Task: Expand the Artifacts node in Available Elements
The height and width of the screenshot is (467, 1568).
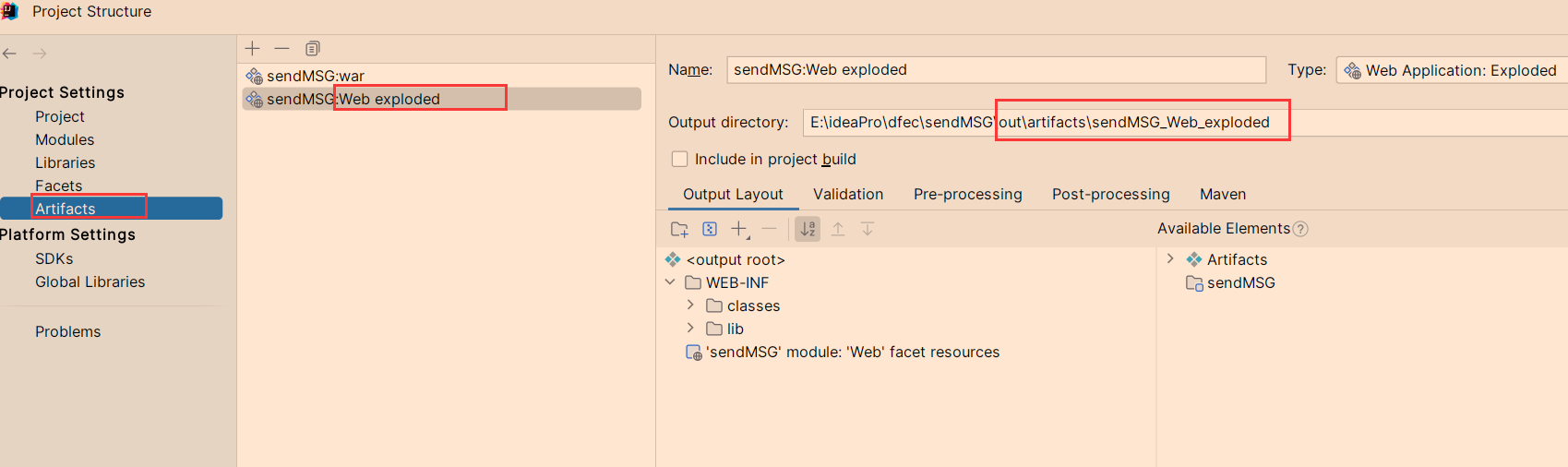Action: [x=1170, y=259]
